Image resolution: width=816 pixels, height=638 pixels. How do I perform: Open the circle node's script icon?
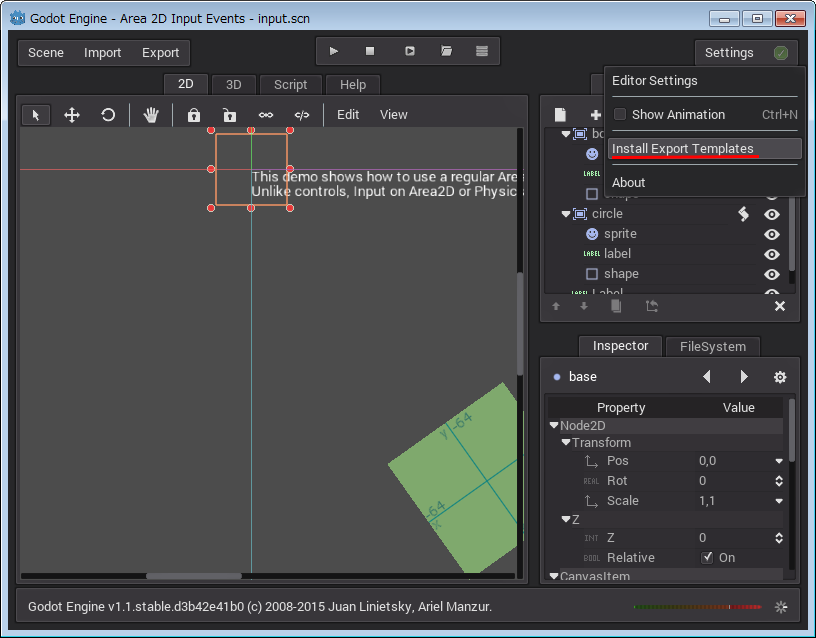[744, 214]
